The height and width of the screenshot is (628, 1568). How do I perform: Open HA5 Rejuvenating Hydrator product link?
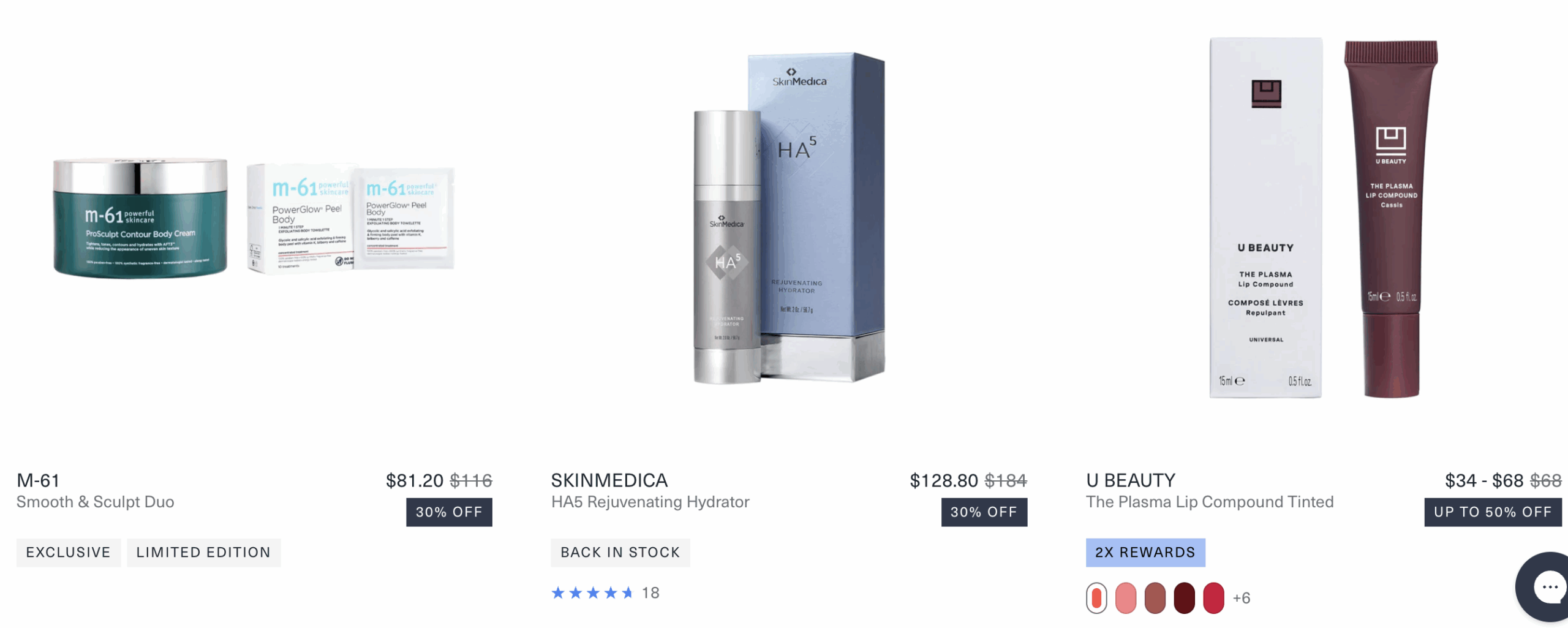650,502
